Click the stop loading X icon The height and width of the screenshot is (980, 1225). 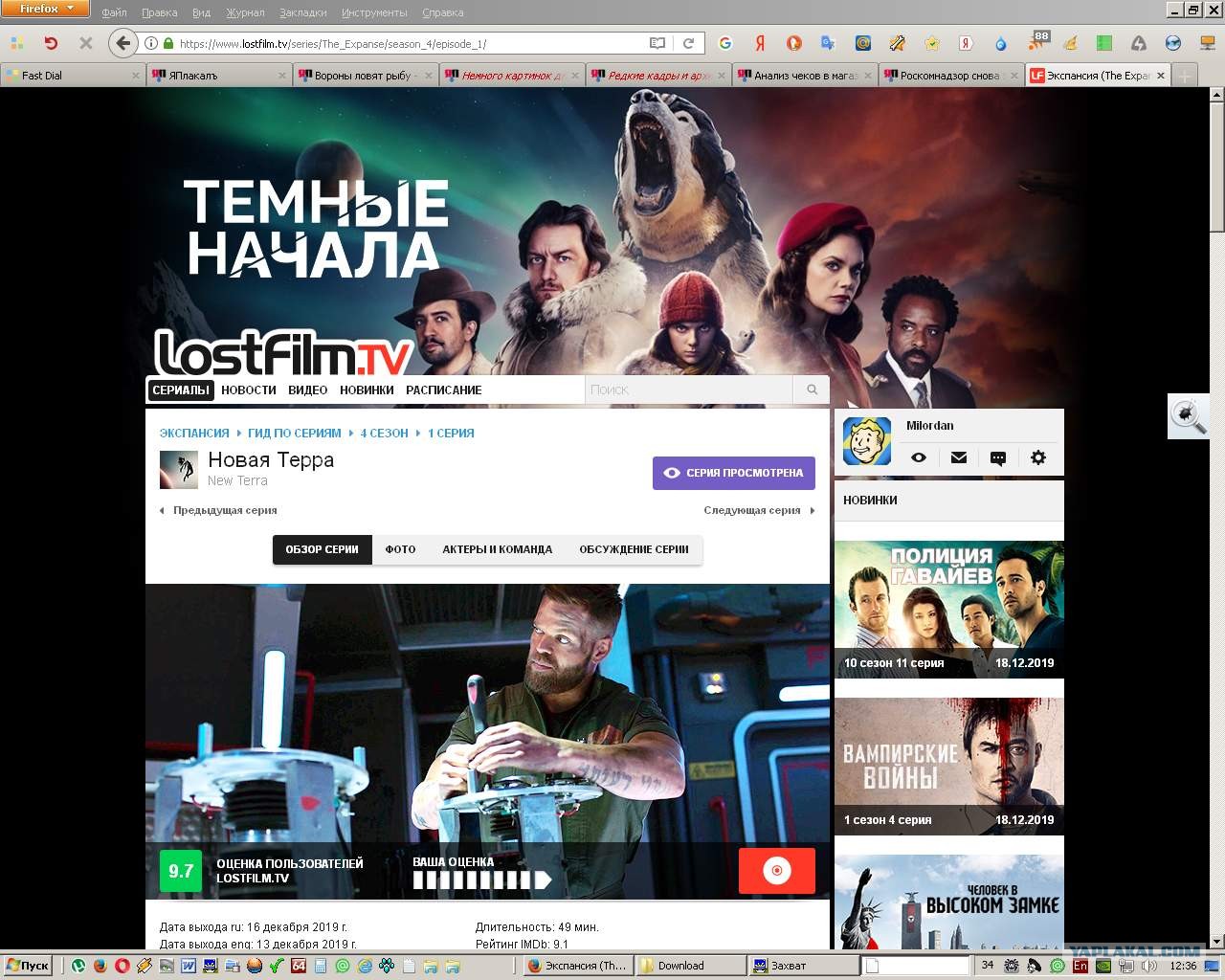85,43
